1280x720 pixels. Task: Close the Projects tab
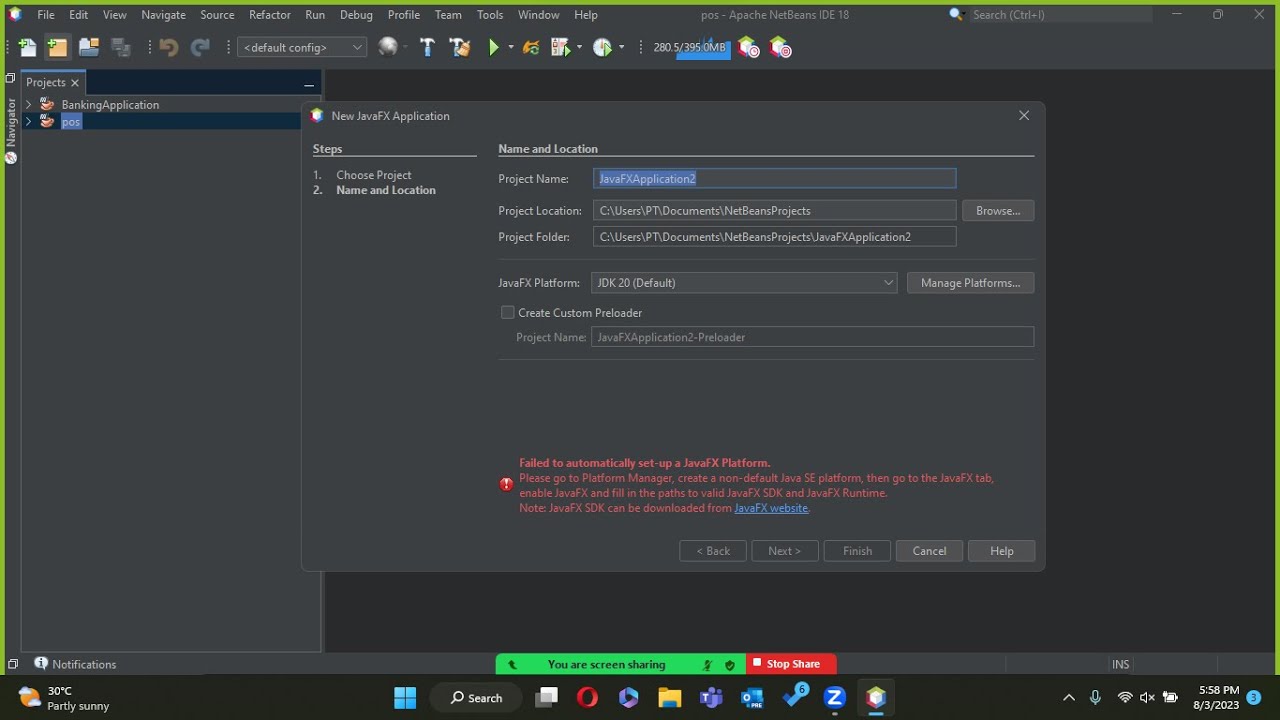pos(75,83)
